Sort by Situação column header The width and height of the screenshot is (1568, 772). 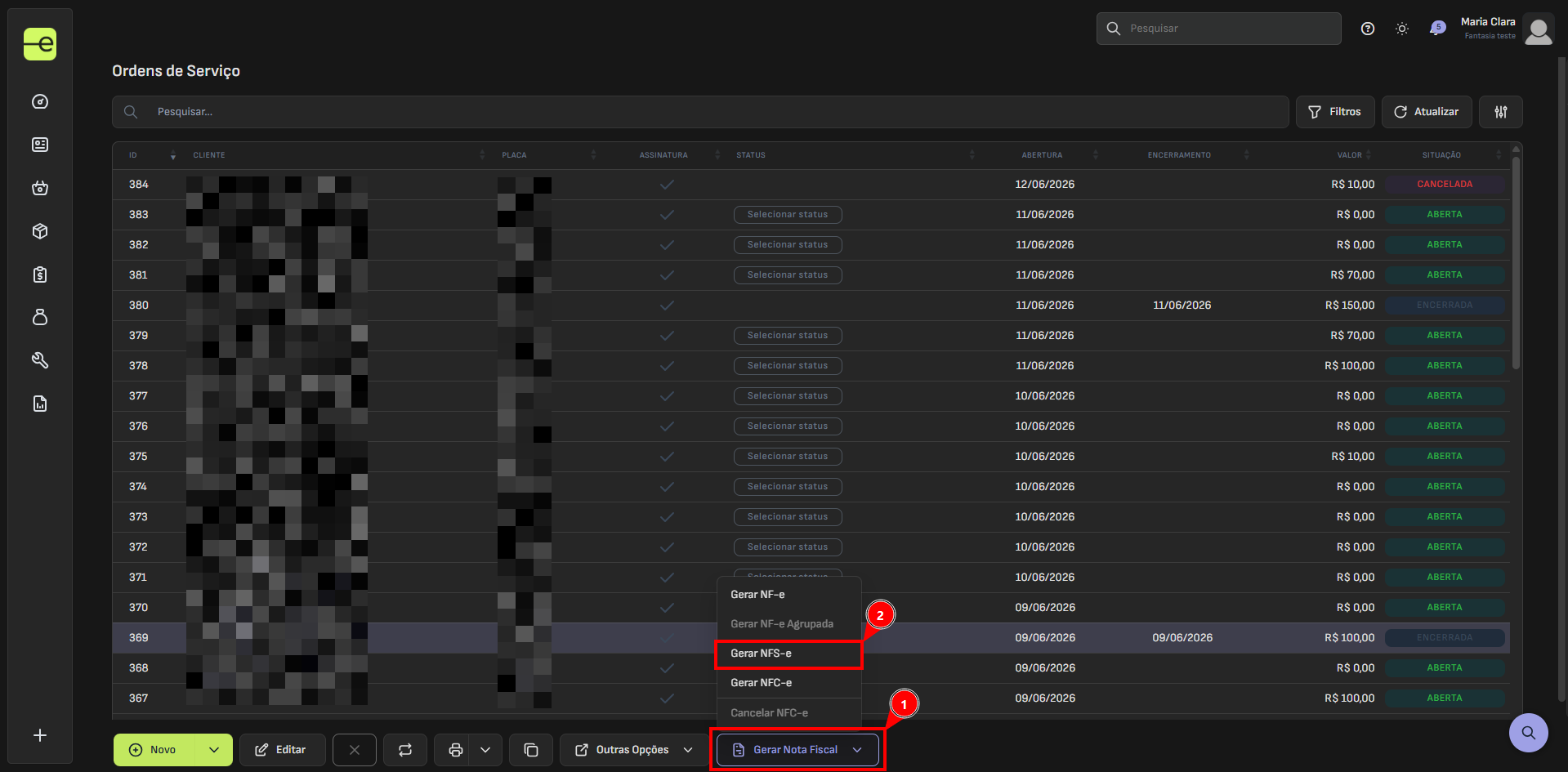click(1441, 155)
